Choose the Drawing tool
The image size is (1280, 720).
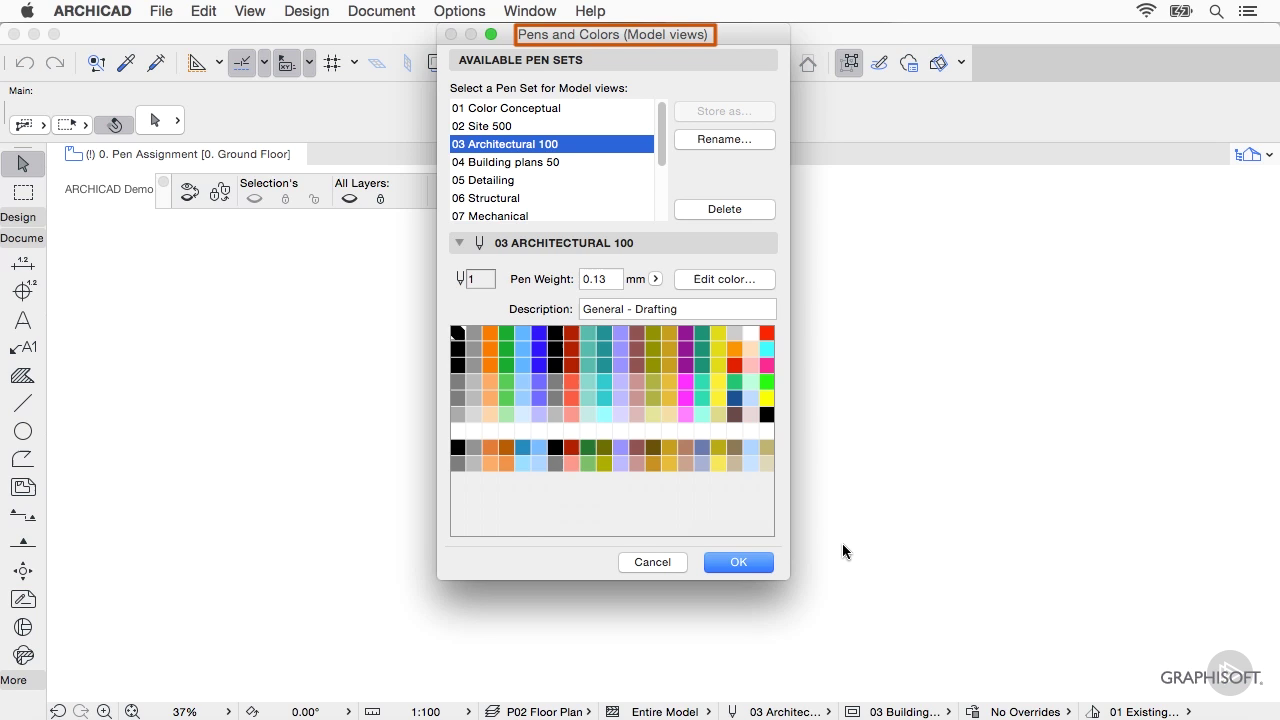[x=23, y=487]
